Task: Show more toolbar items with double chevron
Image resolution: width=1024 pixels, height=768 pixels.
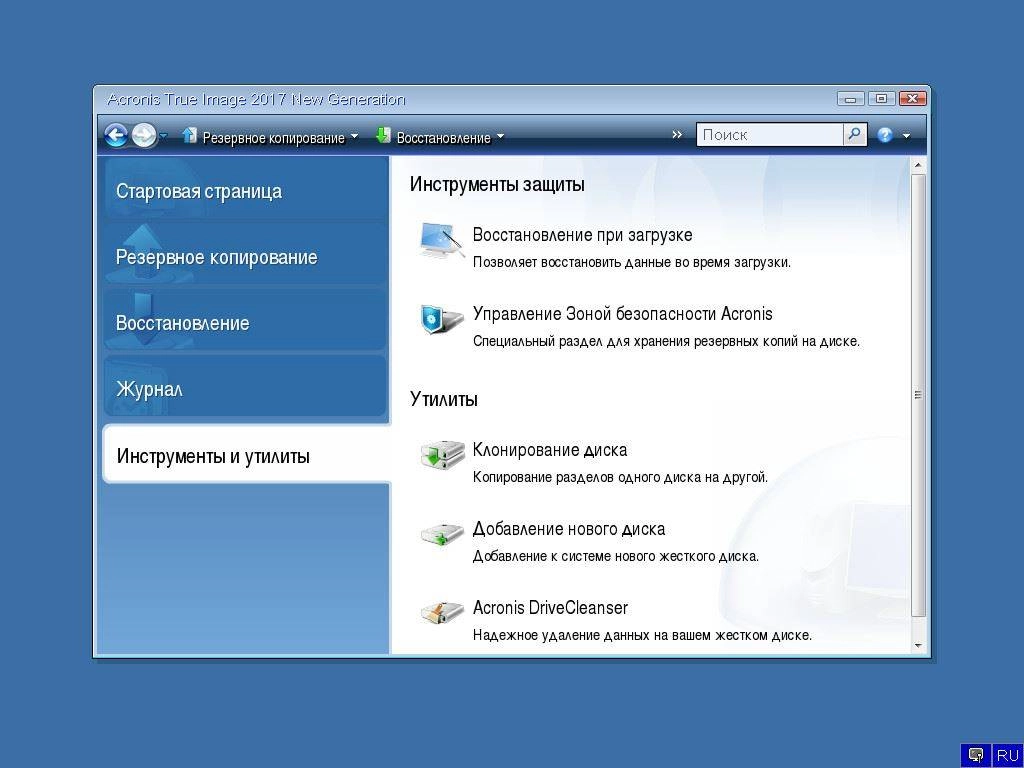Action: (677, 135)
